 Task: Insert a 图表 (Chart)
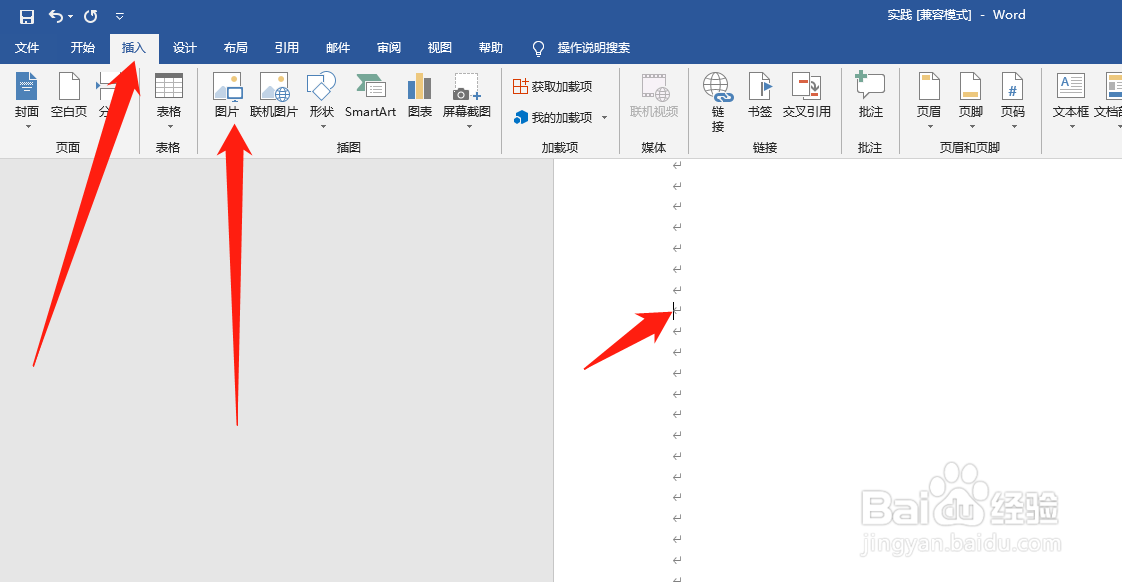[x=419, y=97]
